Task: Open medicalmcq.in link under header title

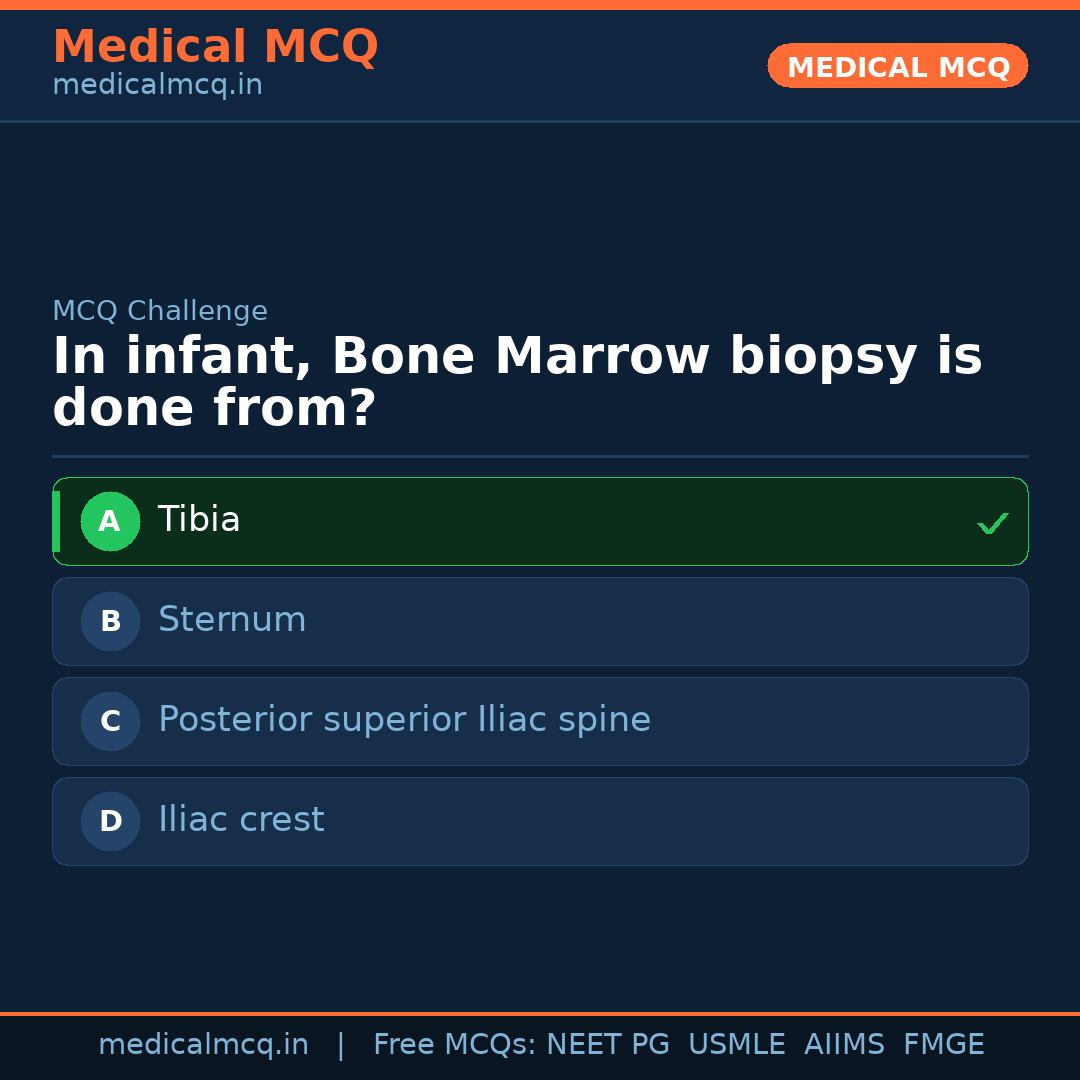Action: pos(157,86)
